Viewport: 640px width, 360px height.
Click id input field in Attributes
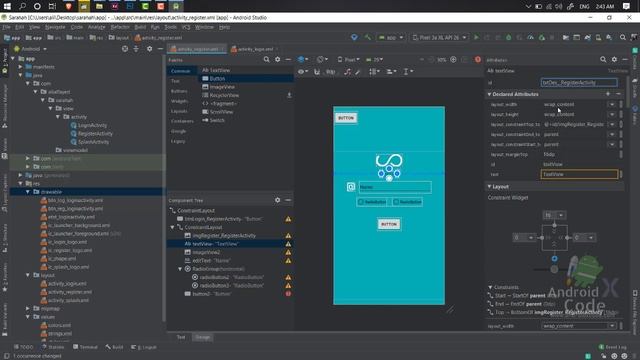pyautogui.click(x=579, y=82)
